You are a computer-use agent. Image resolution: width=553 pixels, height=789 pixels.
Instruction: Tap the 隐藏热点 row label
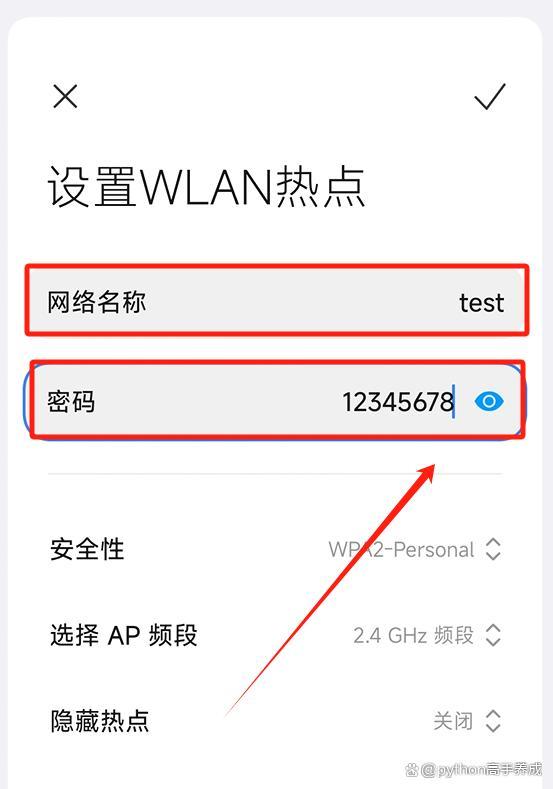coord(100,721)
